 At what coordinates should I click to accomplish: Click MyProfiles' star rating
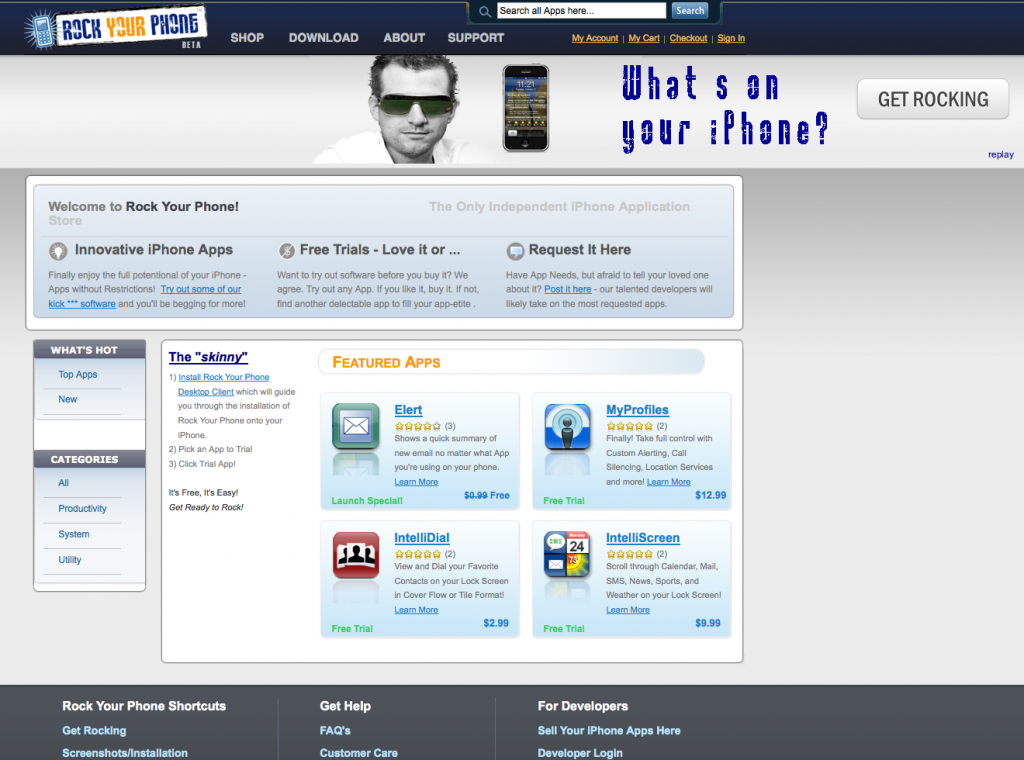630,426
